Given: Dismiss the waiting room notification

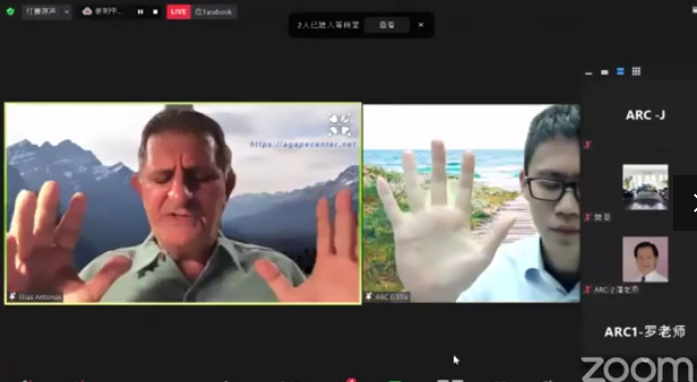Looking at the screenshot, I should tap(421, 25).
